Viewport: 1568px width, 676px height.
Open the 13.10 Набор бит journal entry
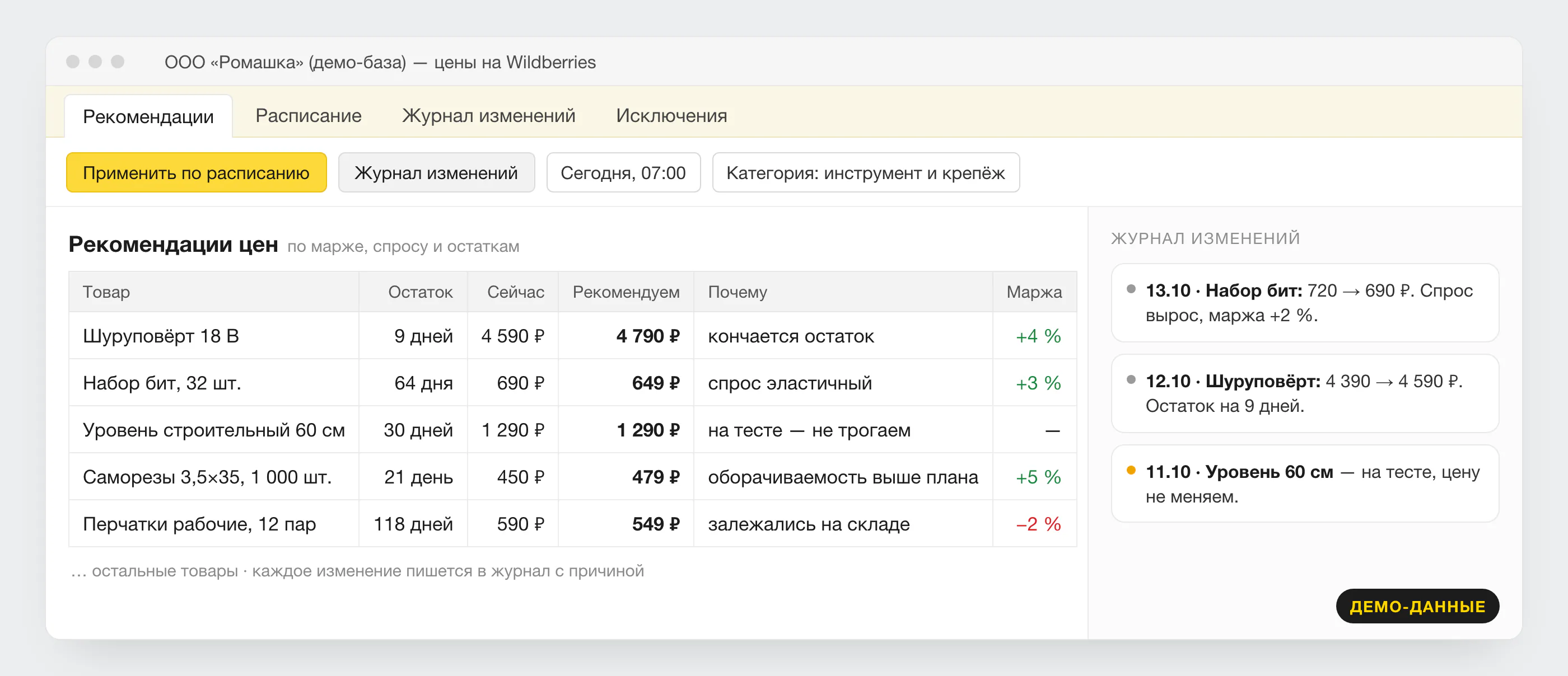1304,302
